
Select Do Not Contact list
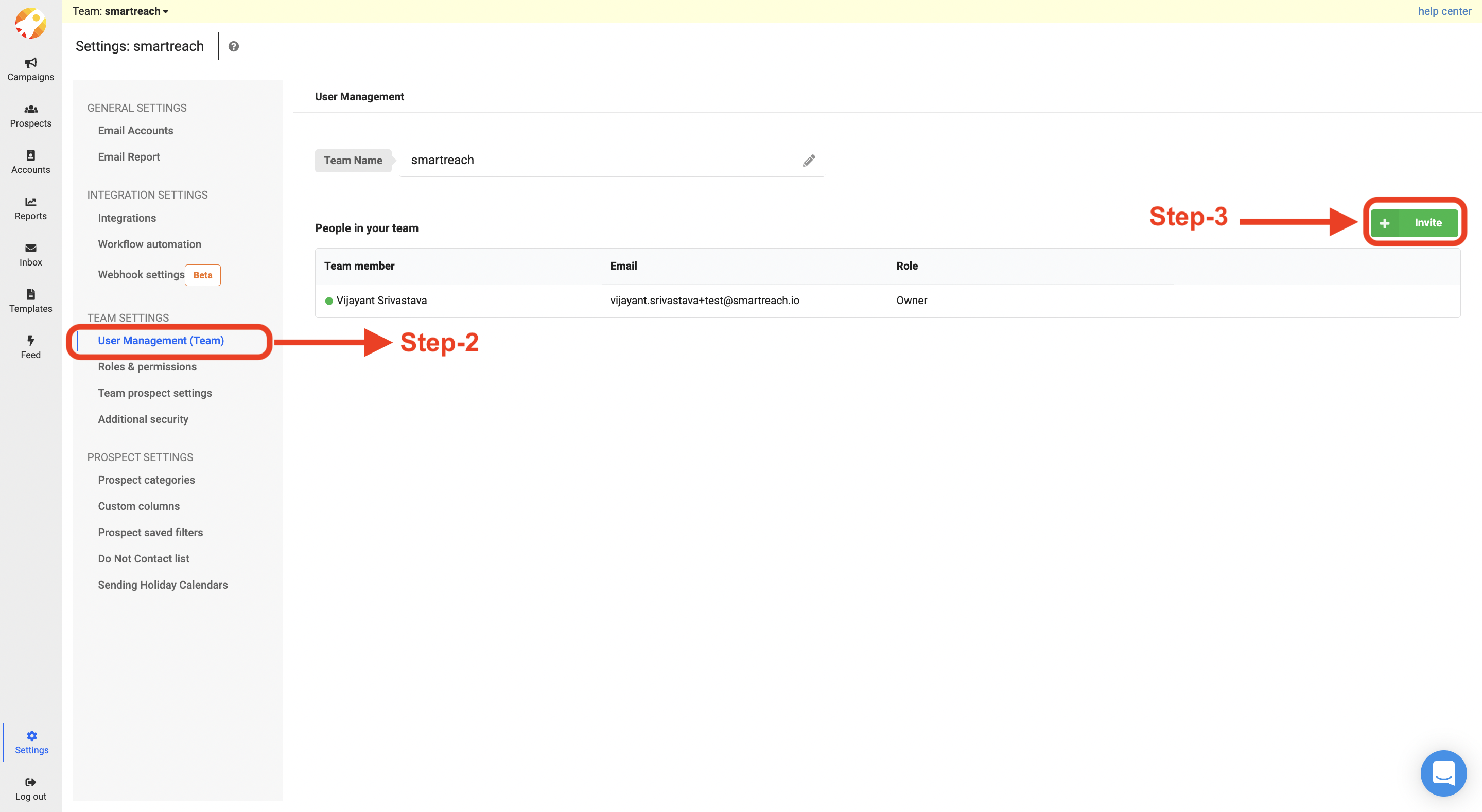click(x=143, y=558)
